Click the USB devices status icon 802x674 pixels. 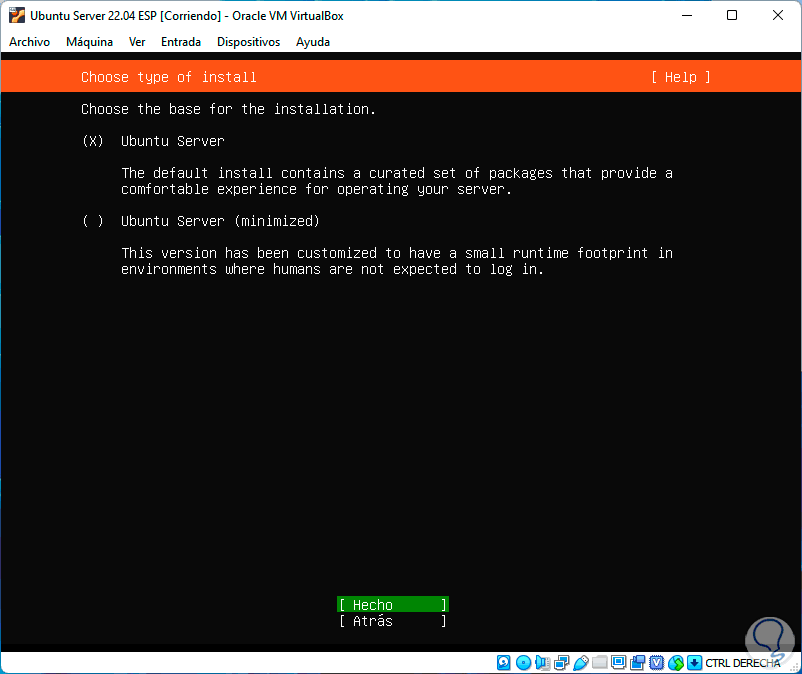(x=581, y=663)
